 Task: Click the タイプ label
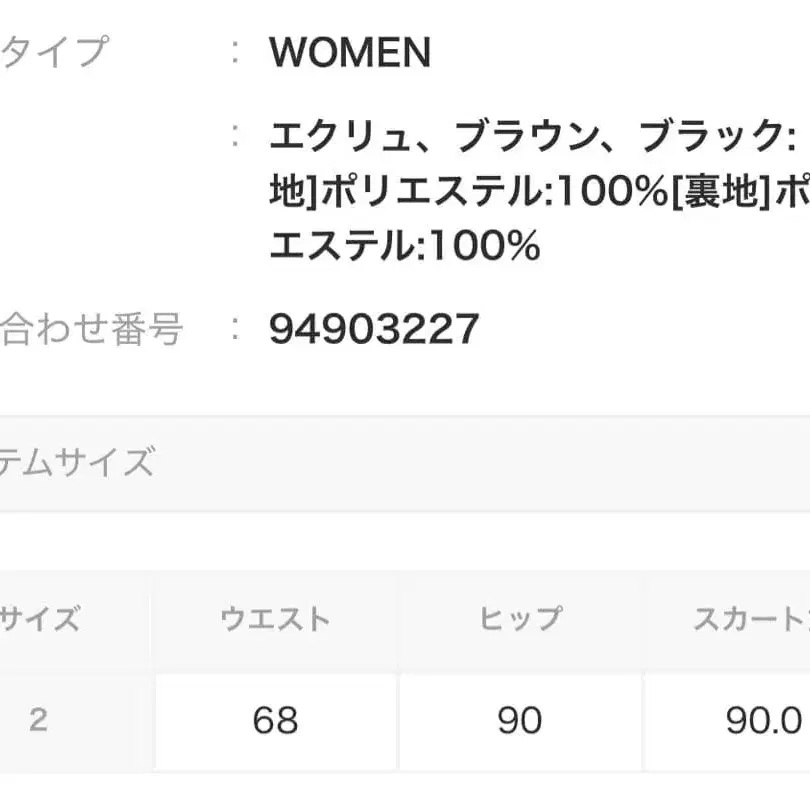[x=55, y=52]
